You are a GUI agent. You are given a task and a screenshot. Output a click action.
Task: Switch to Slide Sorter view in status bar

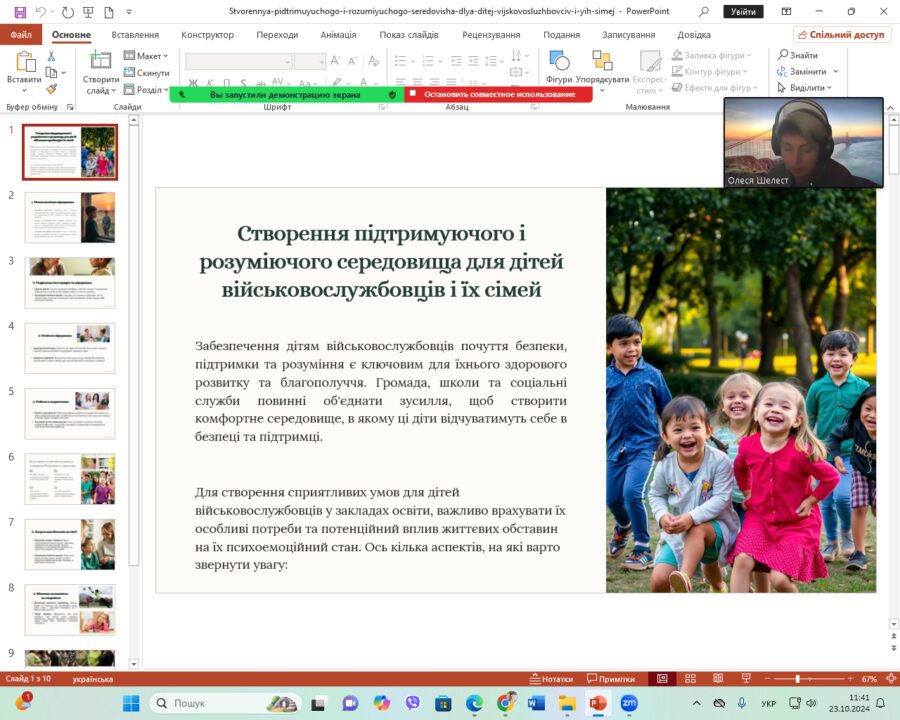690,679
